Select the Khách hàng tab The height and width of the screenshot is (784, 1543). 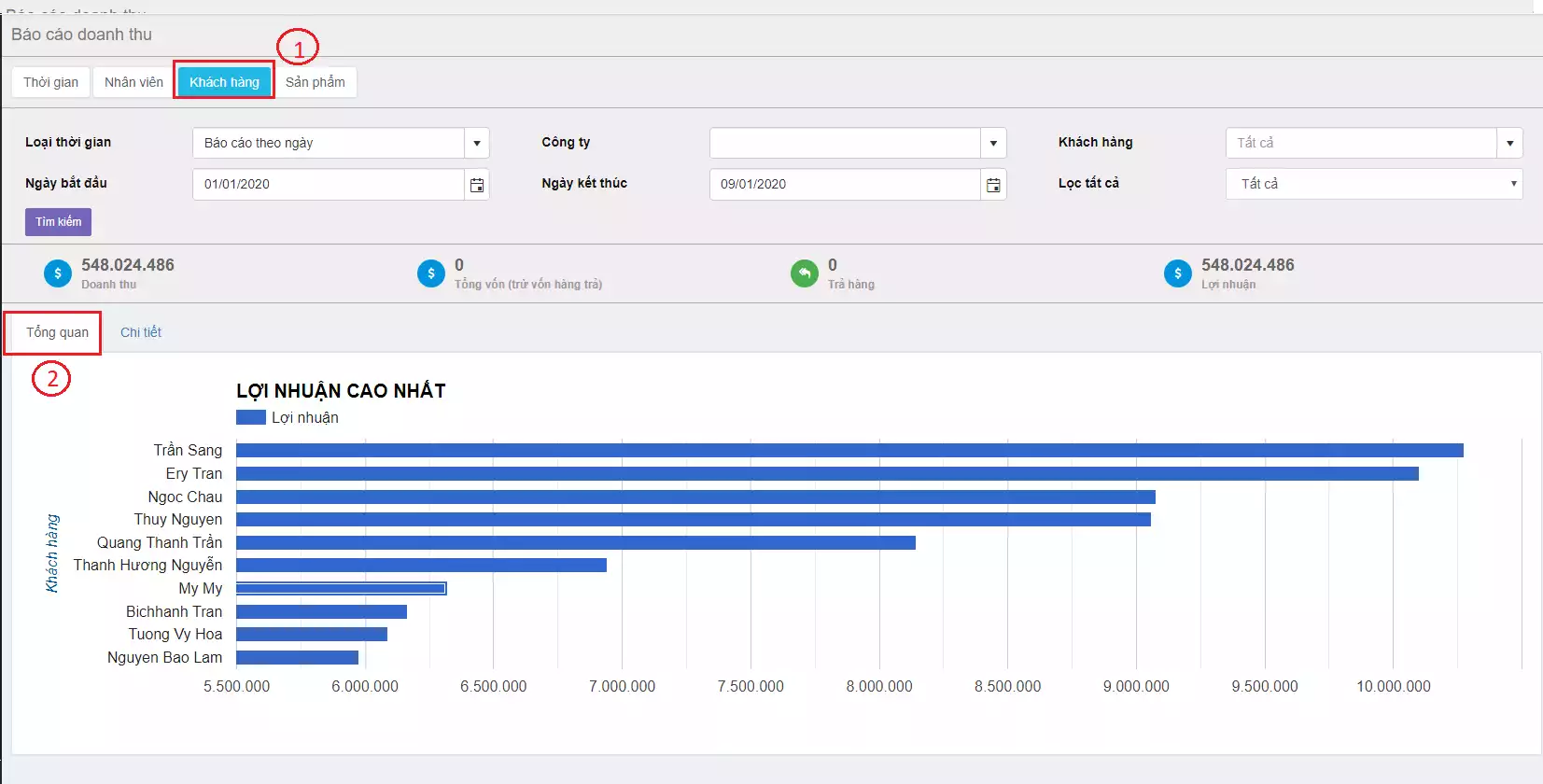coord(224,82)
